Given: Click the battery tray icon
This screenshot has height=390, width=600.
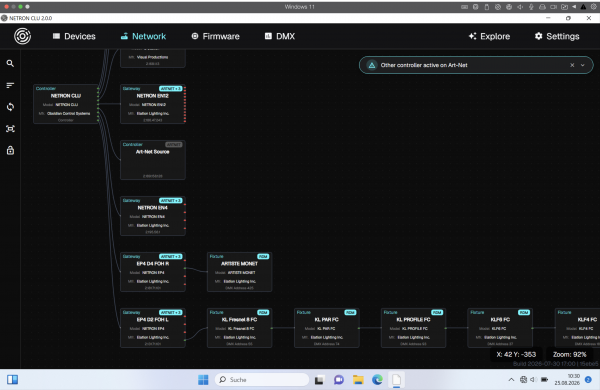Looking at the screenshot, I should 544,380.
